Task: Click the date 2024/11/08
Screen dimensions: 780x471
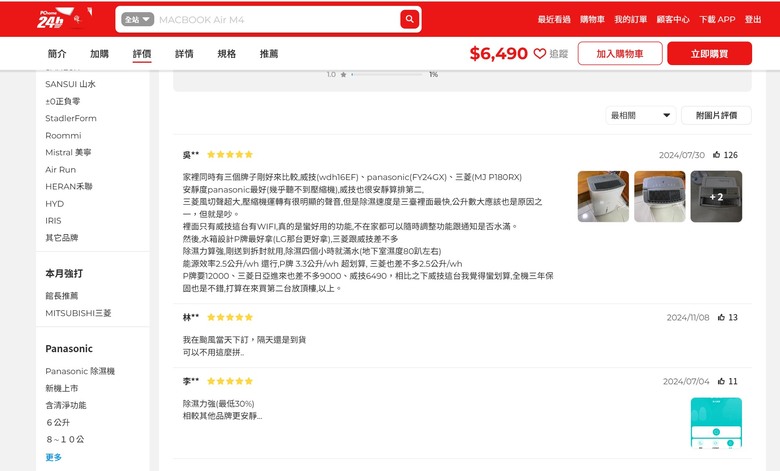Action: [x=688, y=317]
